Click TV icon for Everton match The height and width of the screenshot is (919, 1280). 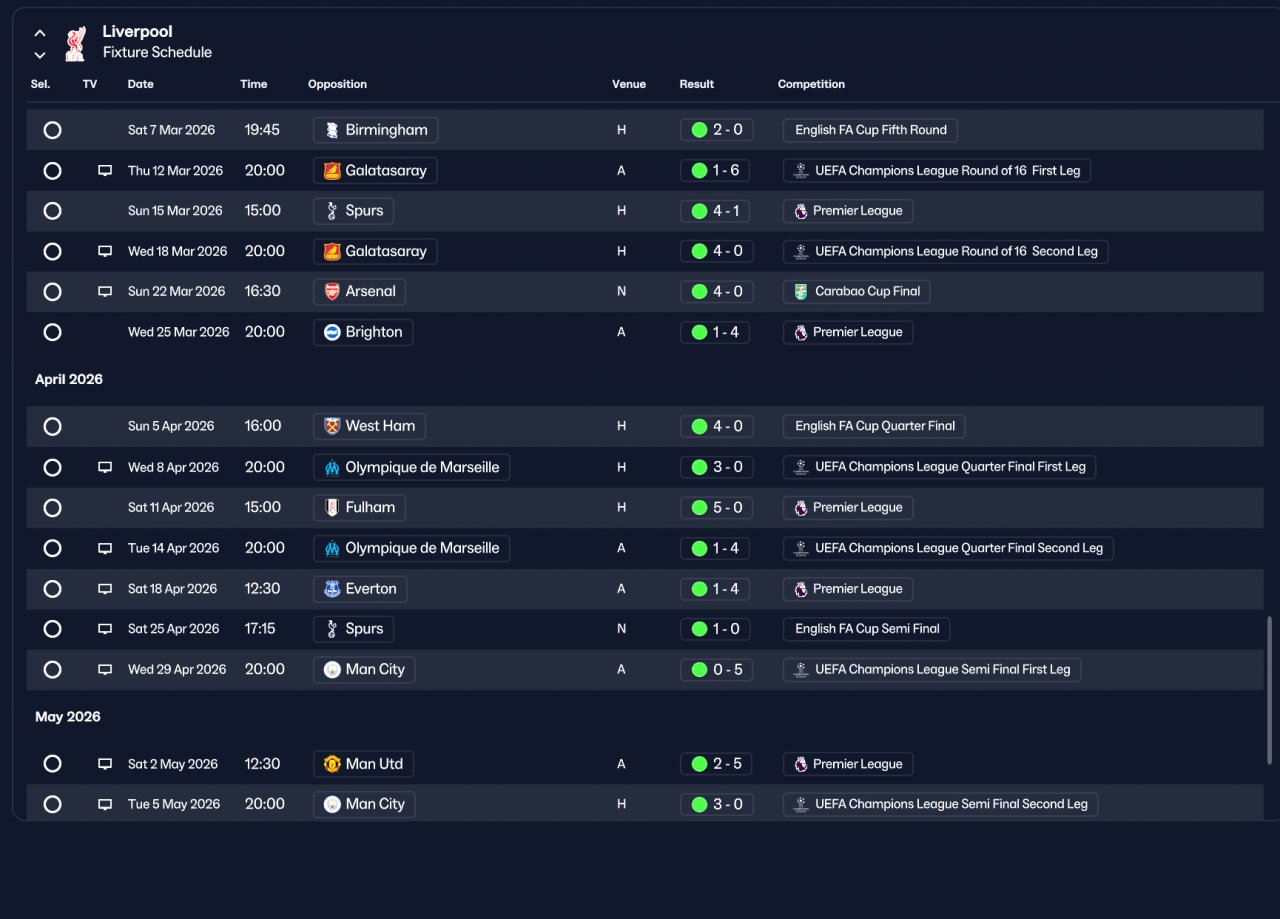(105, 589)
